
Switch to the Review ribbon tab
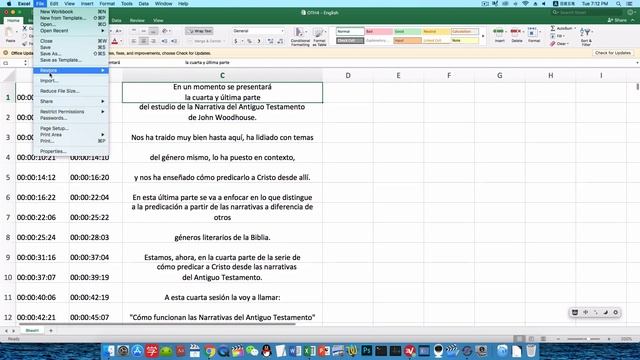pyautogui.click(x=137, y=20)
